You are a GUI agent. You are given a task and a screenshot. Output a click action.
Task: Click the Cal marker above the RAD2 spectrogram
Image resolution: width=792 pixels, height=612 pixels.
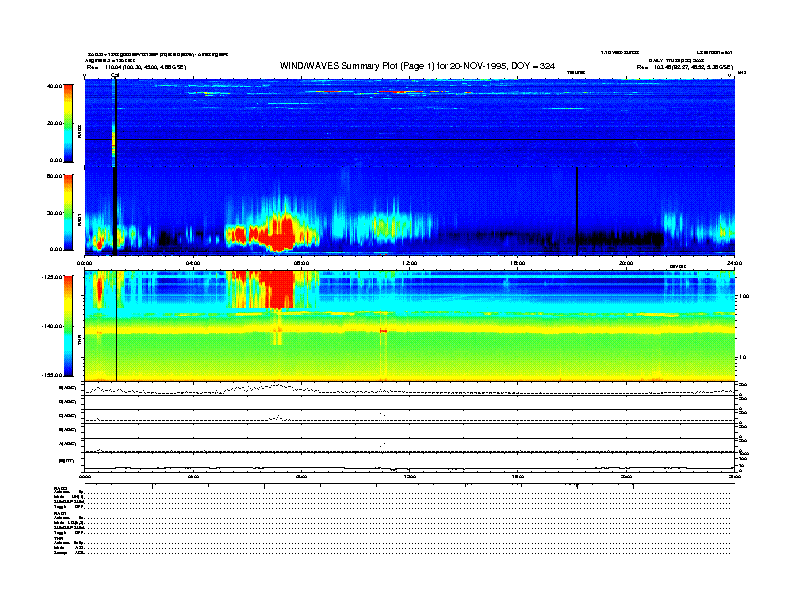(x=115, y=75)
